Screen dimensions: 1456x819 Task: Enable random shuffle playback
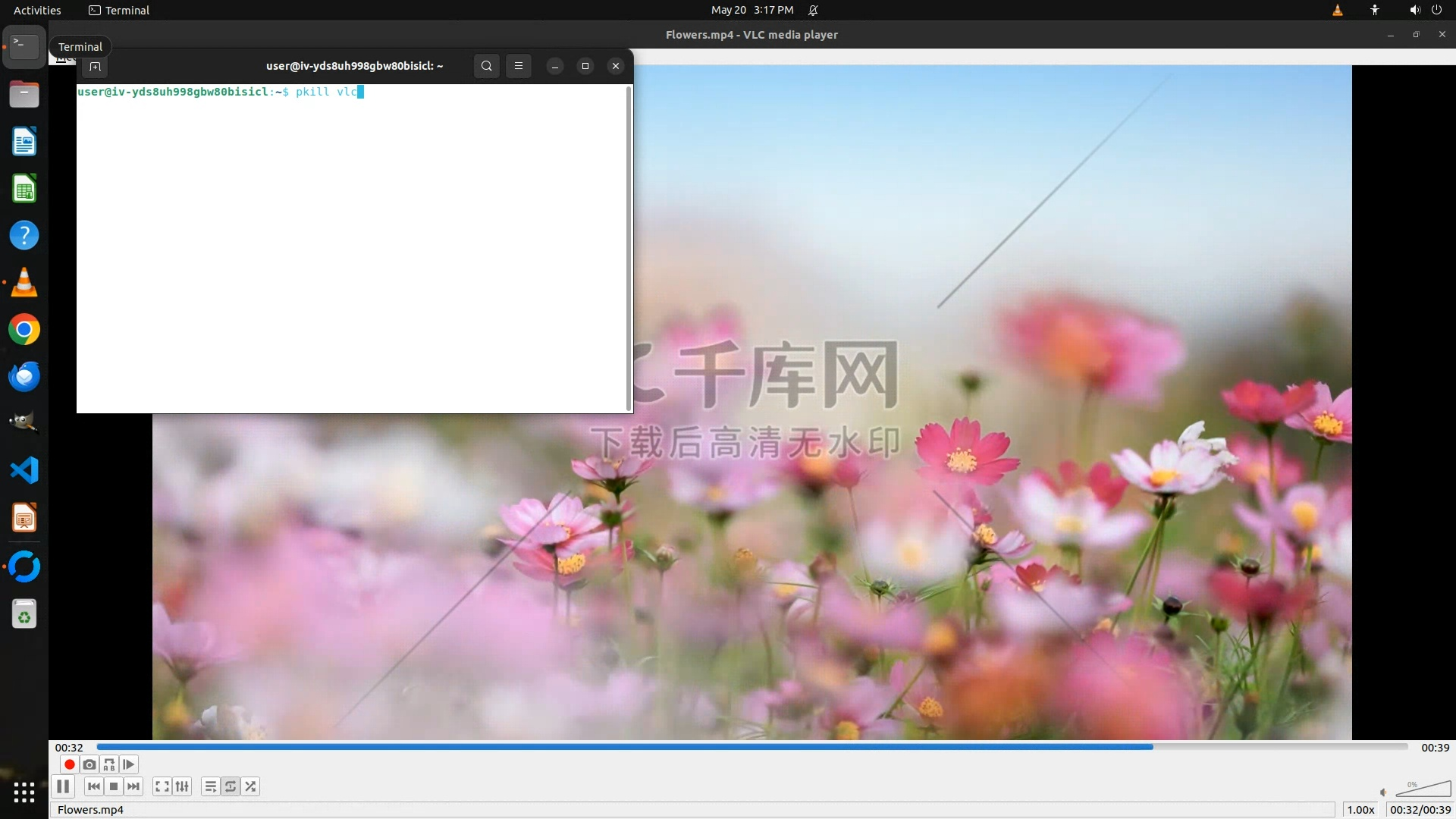point(250,786)
